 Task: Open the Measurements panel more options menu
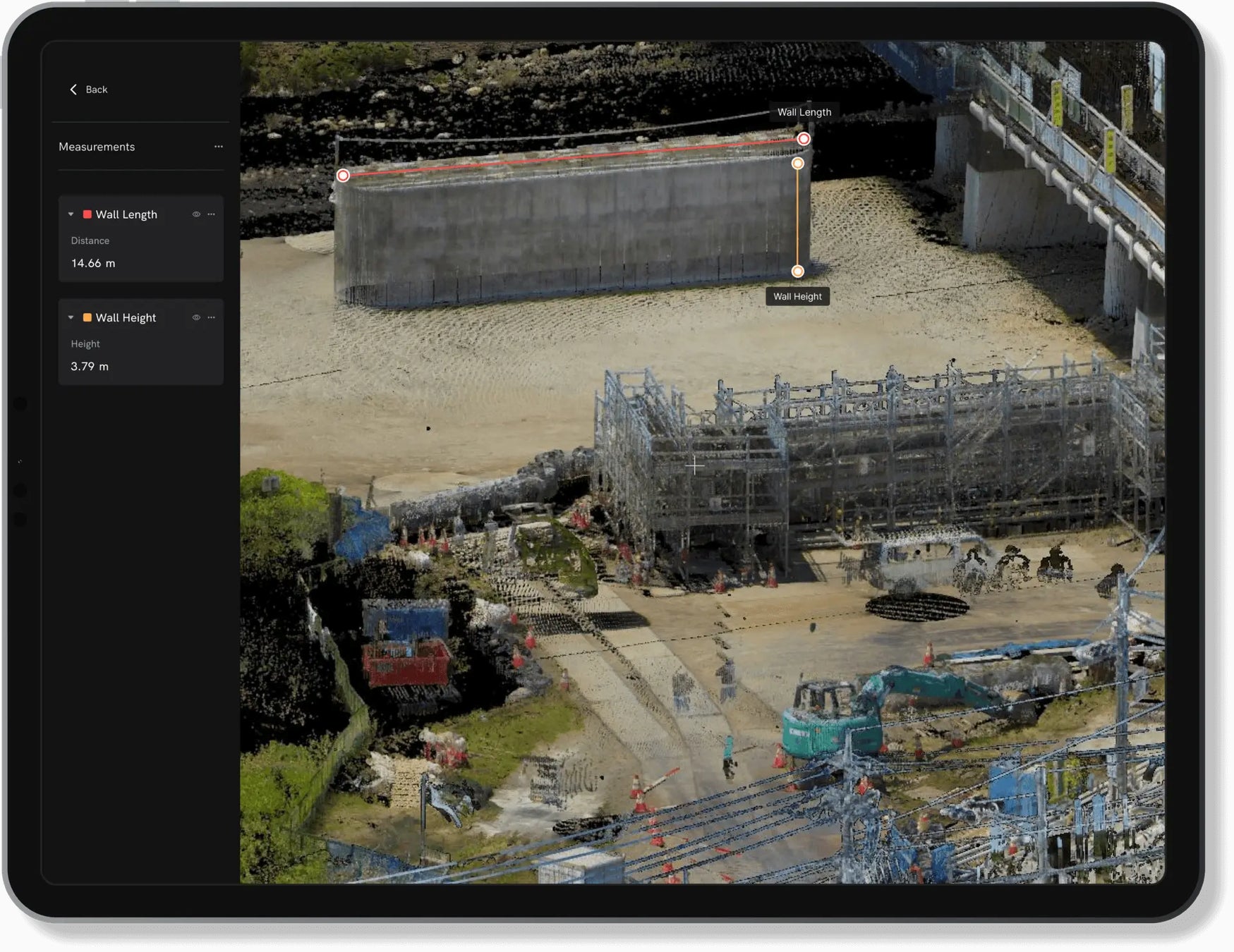click(219, 147)
